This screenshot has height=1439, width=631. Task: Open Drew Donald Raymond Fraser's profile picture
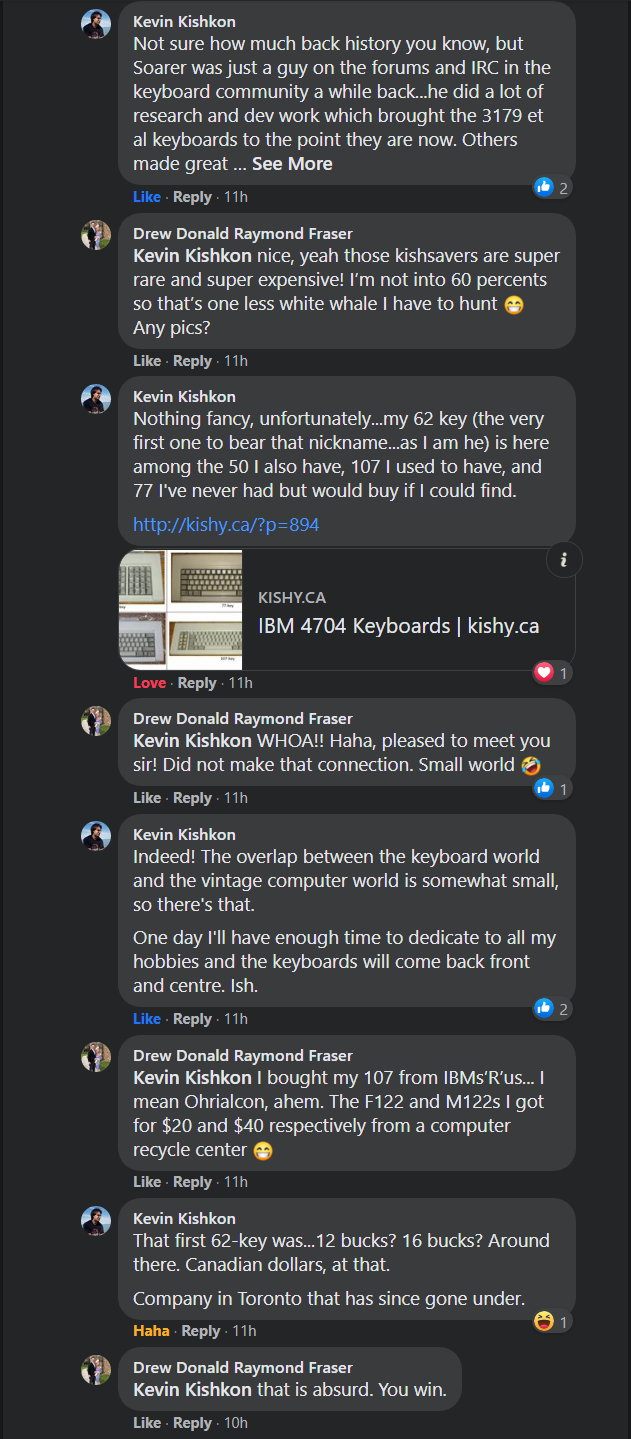click(x=97, y=236)
